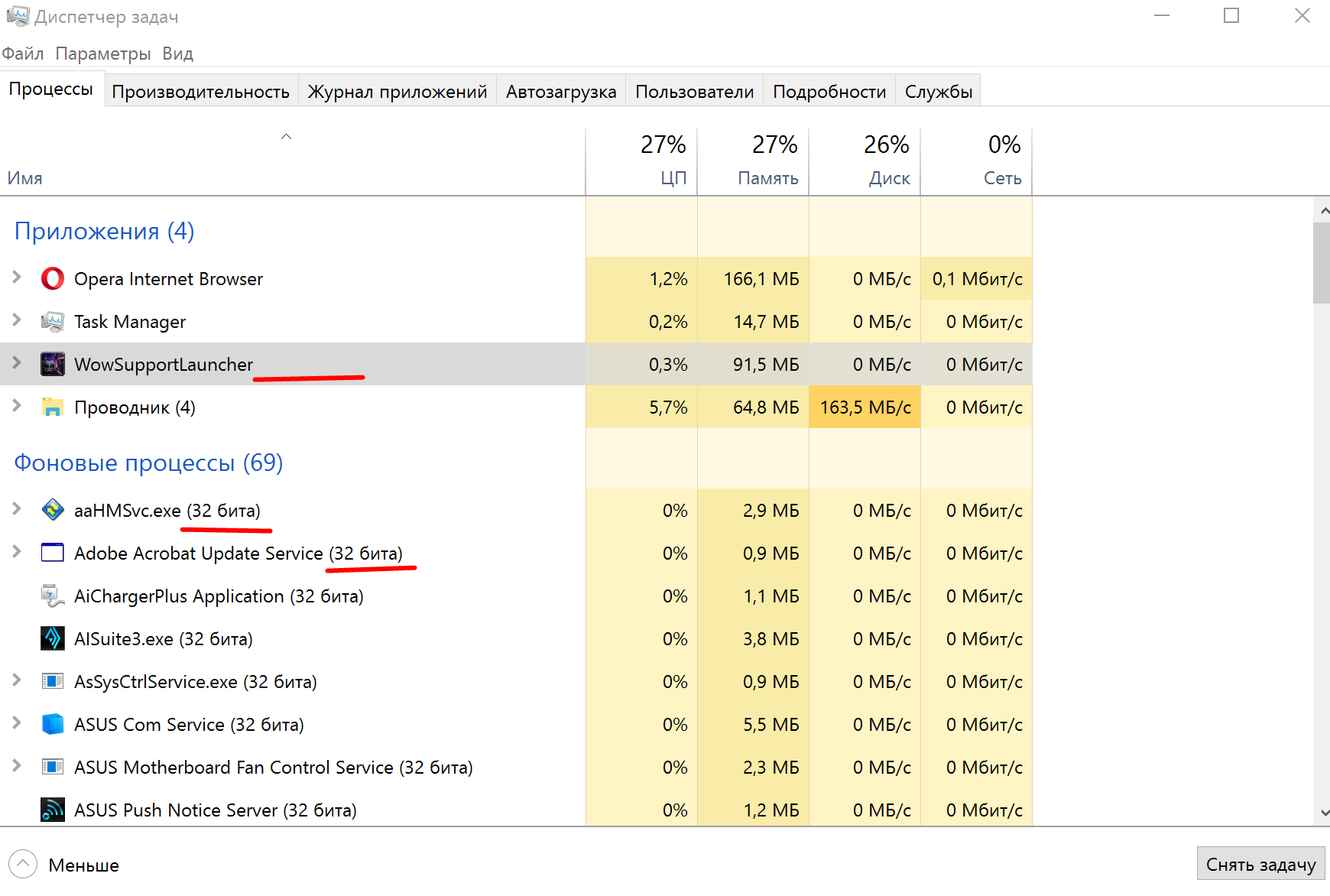The width and height of the screenshot is (1330, 896).
Task: Click the aaHMSvc.exe process icon
Action: coord(53,510)
